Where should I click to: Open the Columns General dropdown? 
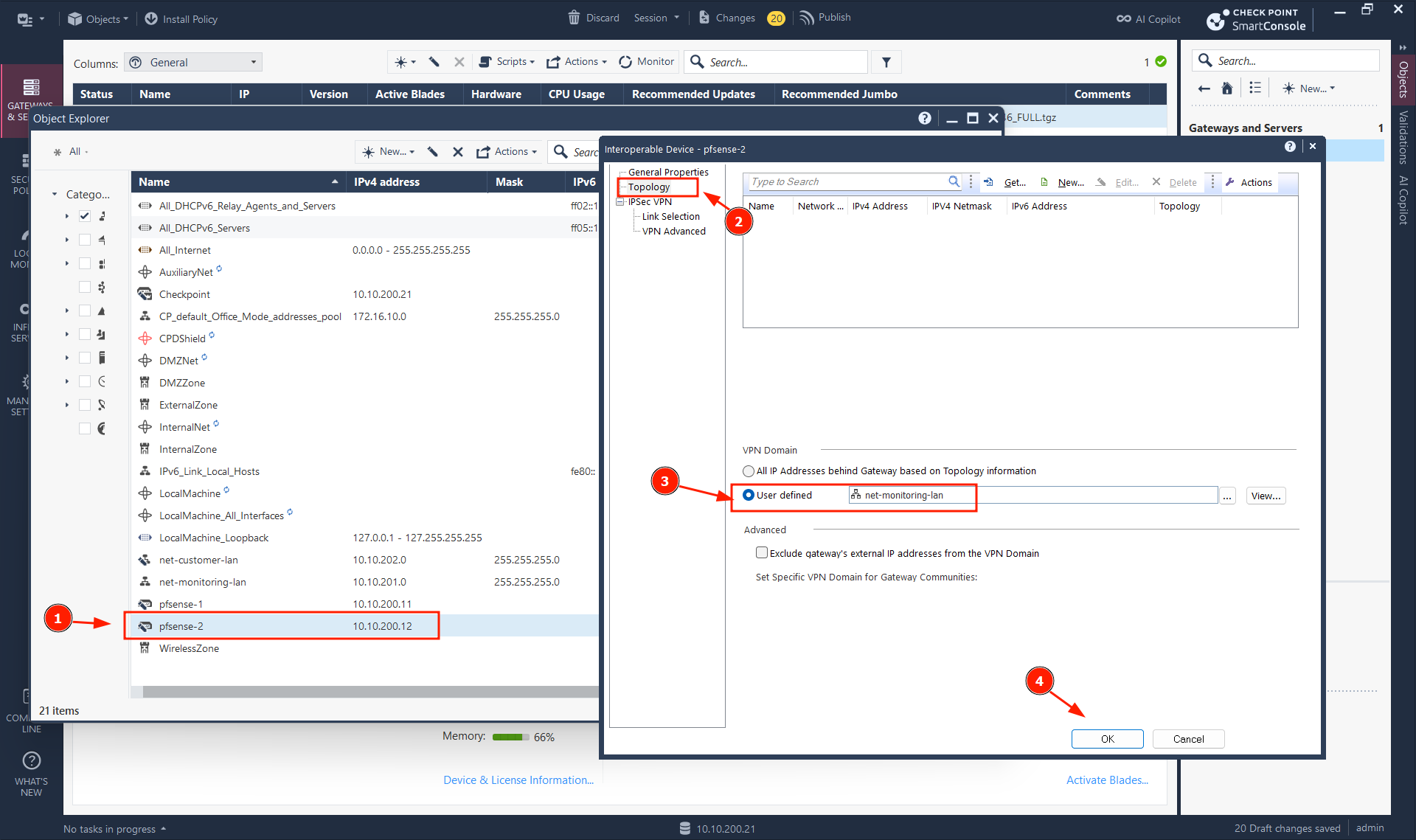click(193, 63)
